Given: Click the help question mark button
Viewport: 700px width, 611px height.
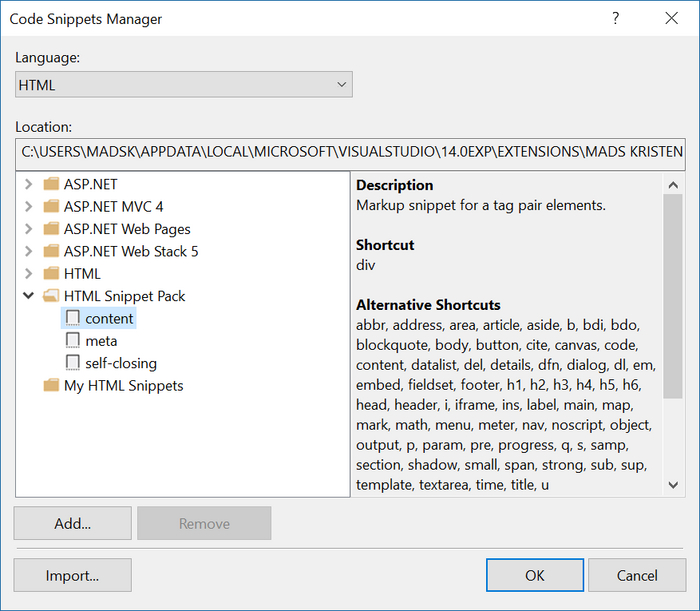Looking at the screenshot, I should pos(616,19).
